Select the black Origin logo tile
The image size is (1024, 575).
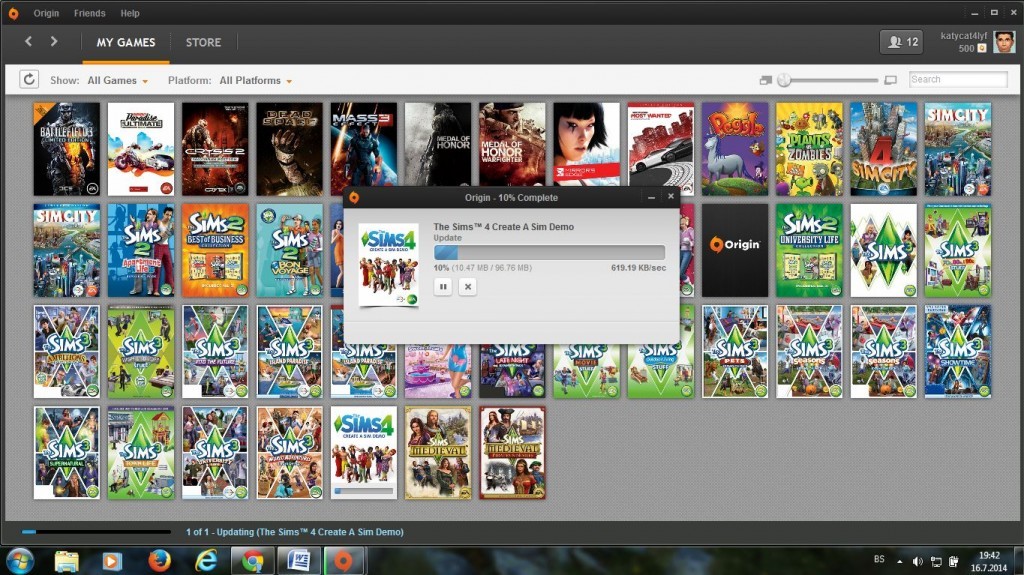click(735, 250)
